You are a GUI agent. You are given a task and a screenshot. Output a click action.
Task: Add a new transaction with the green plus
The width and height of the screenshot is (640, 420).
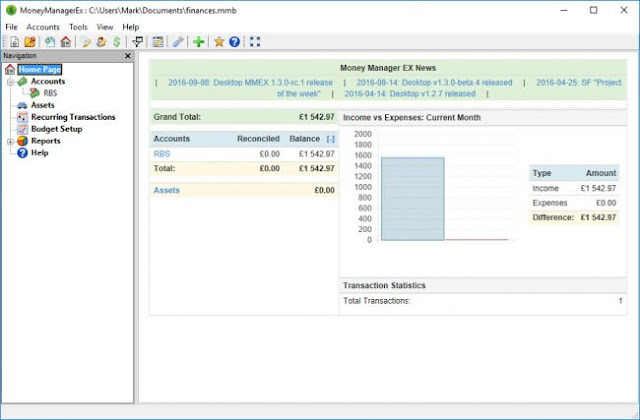click(x=198, y=42)
